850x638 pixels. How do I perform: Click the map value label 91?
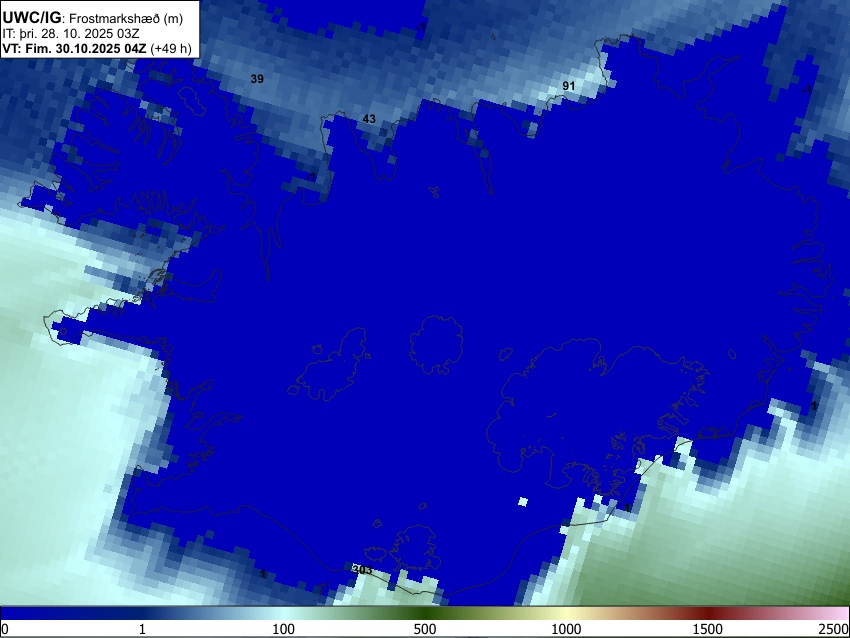[569, 86]
